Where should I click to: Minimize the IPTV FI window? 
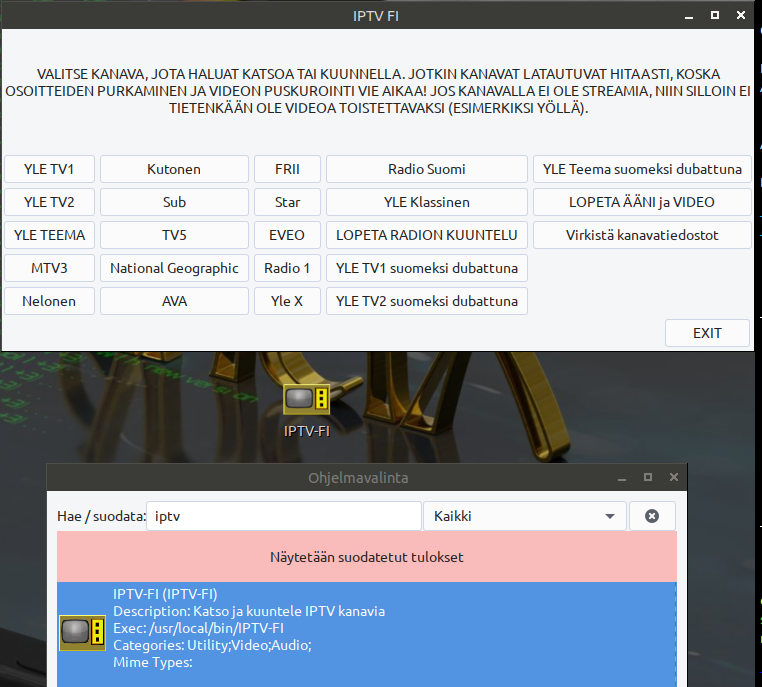[689, 17]
